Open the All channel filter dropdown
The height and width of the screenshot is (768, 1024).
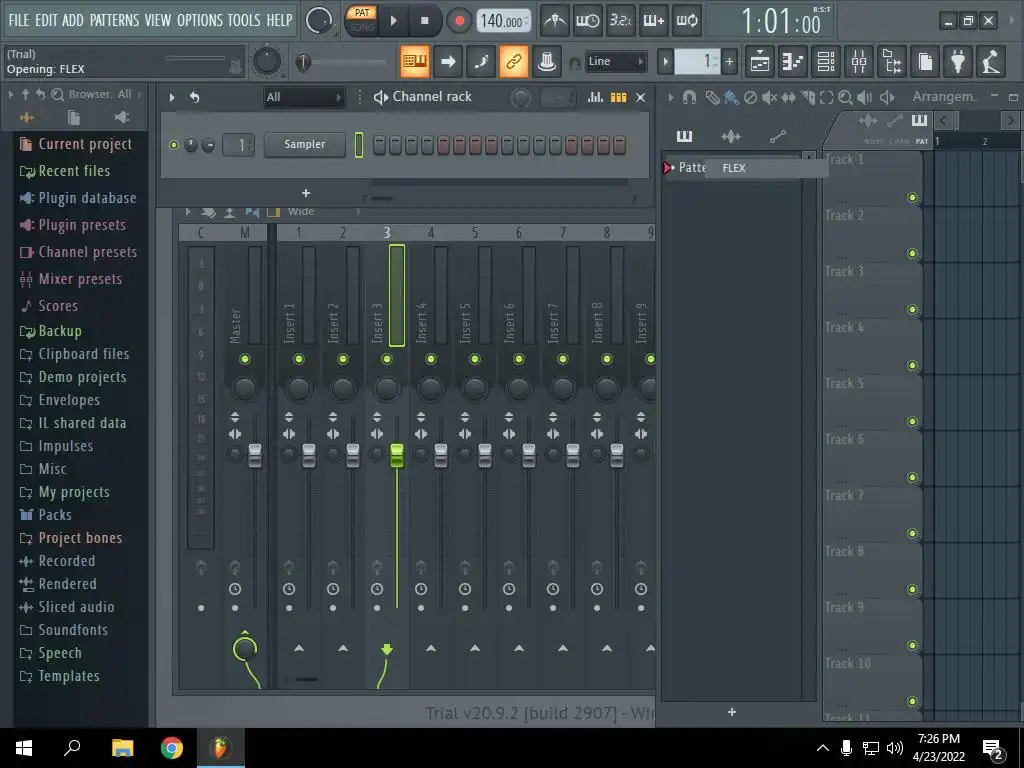pyautogui.click(x=303, y=97)
